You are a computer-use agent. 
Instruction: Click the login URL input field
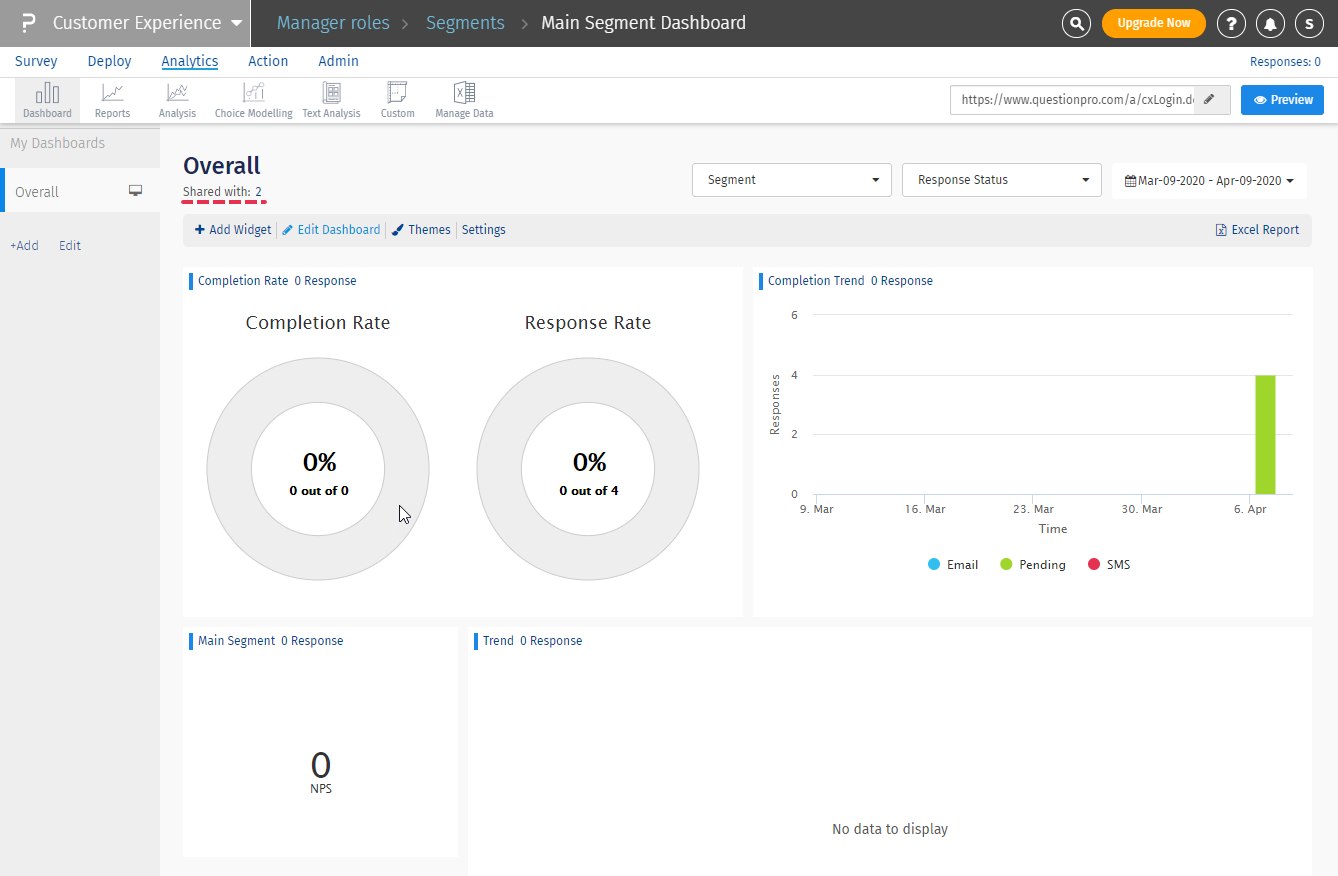[x=1072, y=100]
